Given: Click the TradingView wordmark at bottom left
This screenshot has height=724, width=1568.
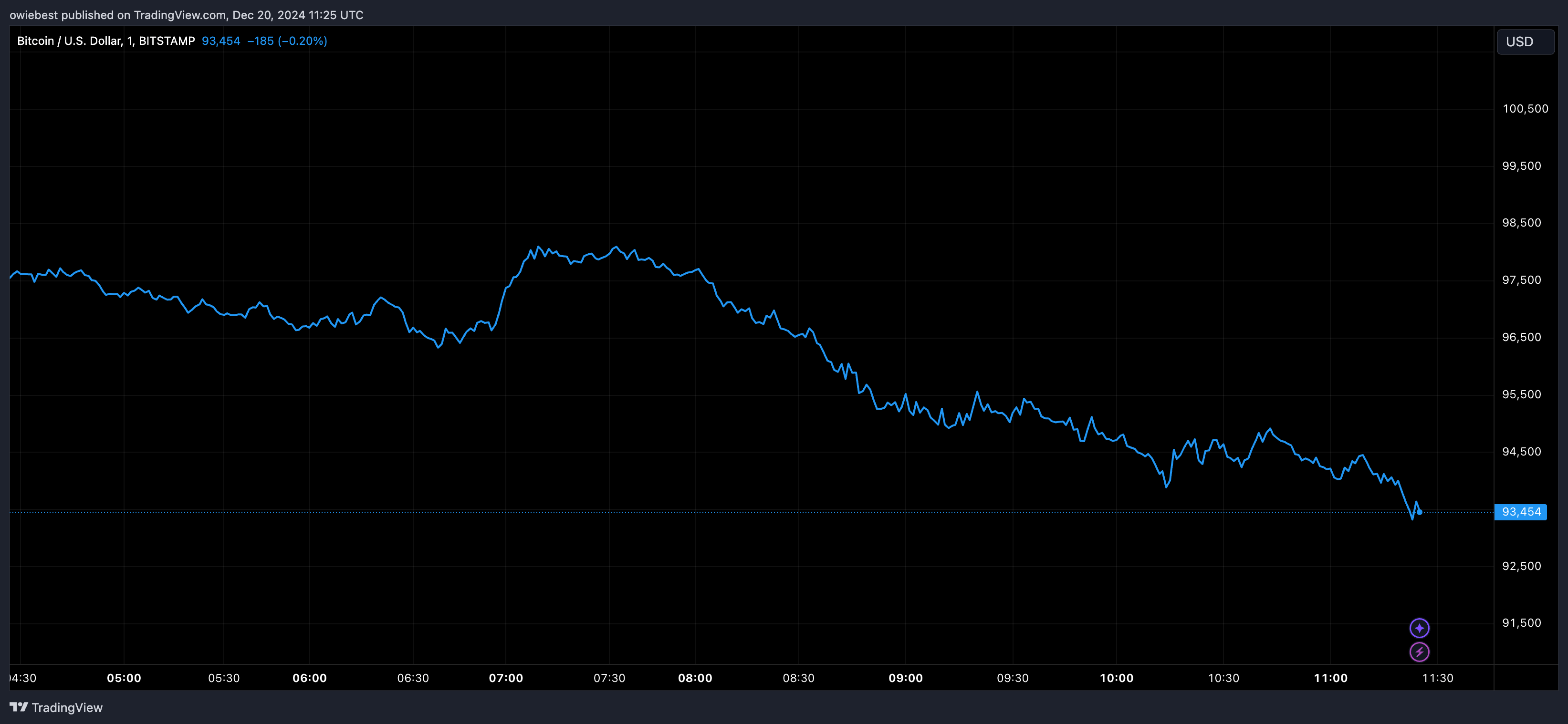Looking at the screenshot, I should pyautogui.click(x=67, y=708).
